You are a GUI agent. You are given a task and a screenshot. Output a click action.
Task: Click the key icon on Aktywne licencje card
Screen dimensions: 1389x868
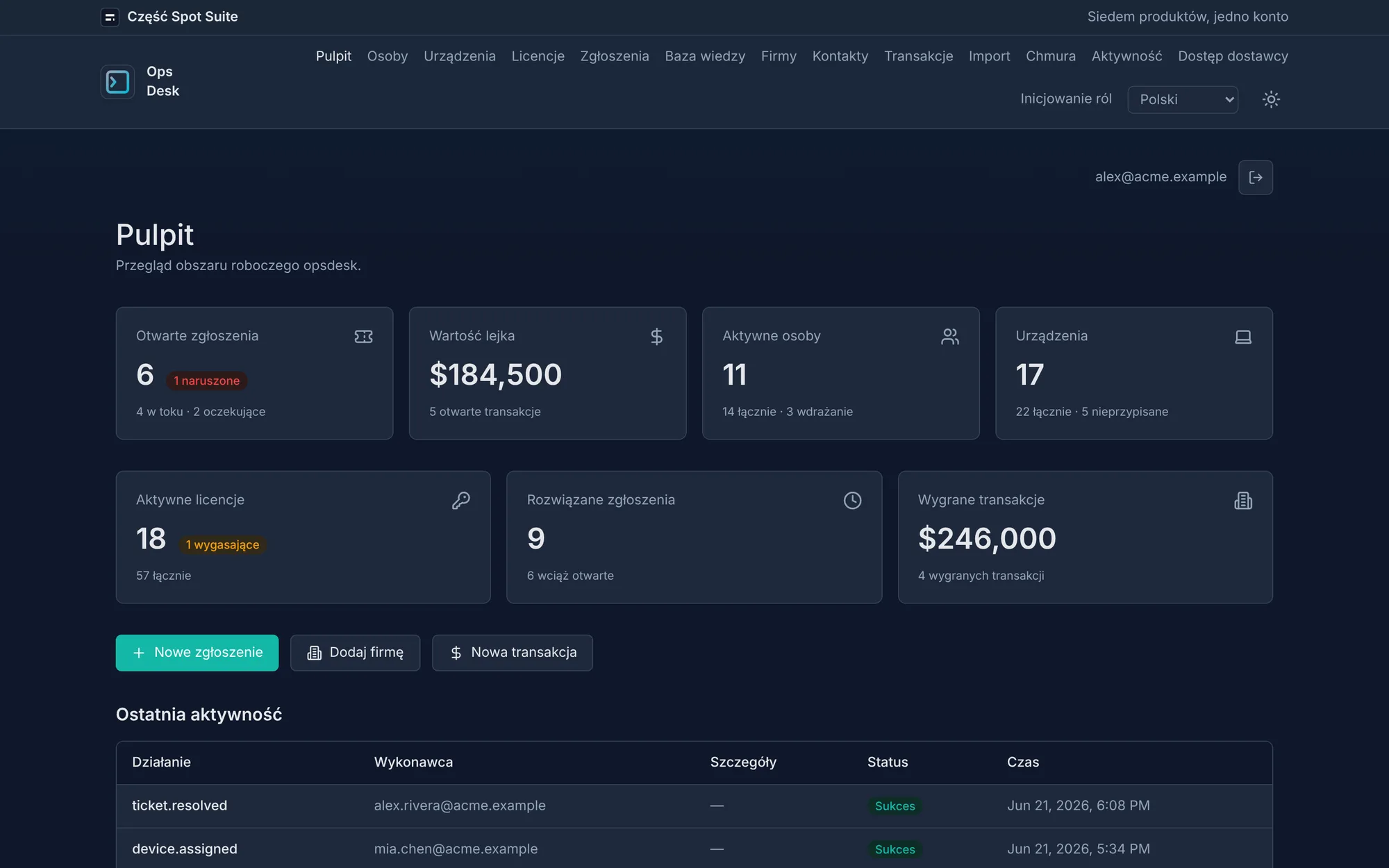(x=461, y=501)
